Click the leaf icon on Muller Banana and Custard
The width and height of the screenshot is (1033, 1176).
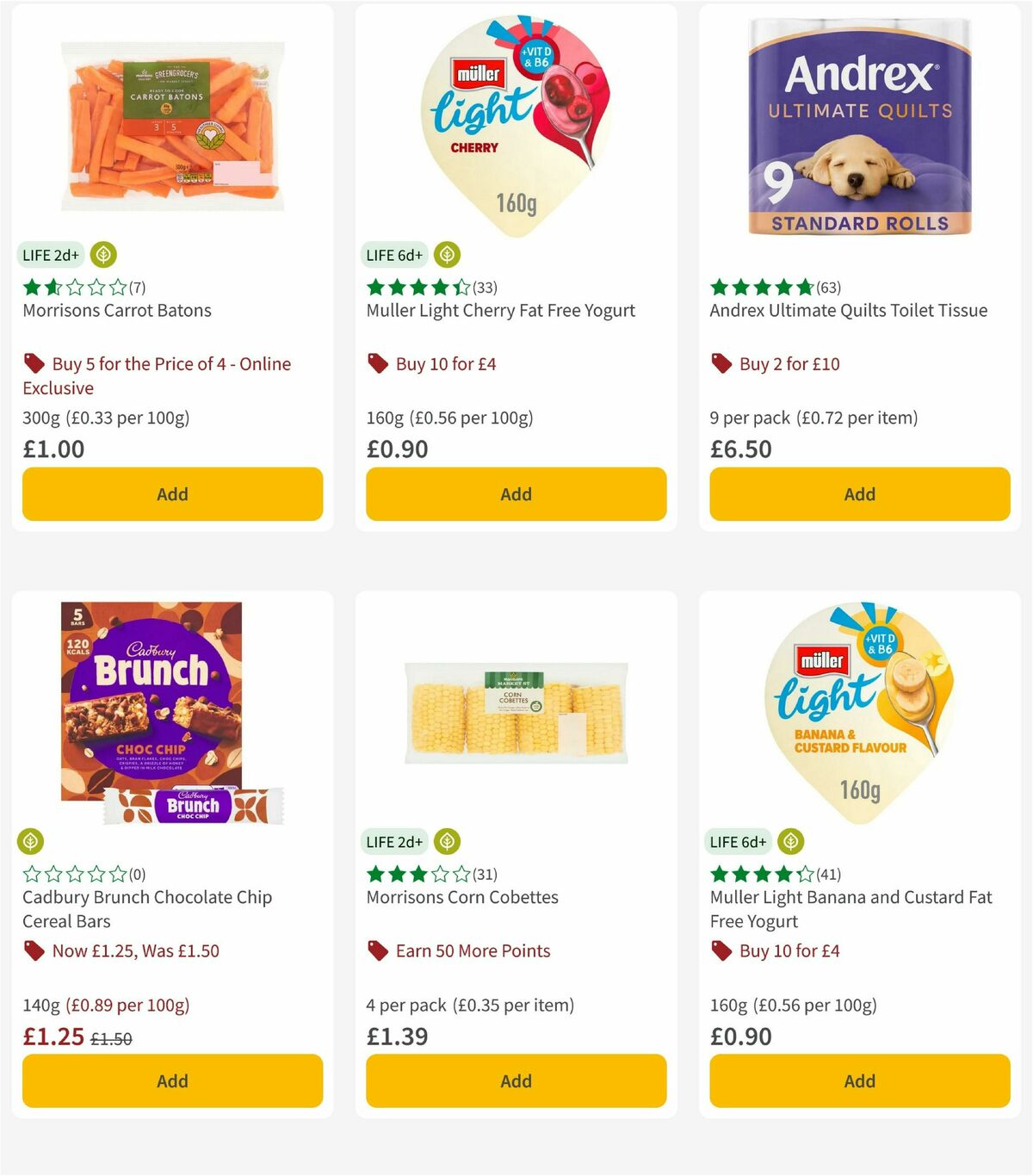pos(790,841)
